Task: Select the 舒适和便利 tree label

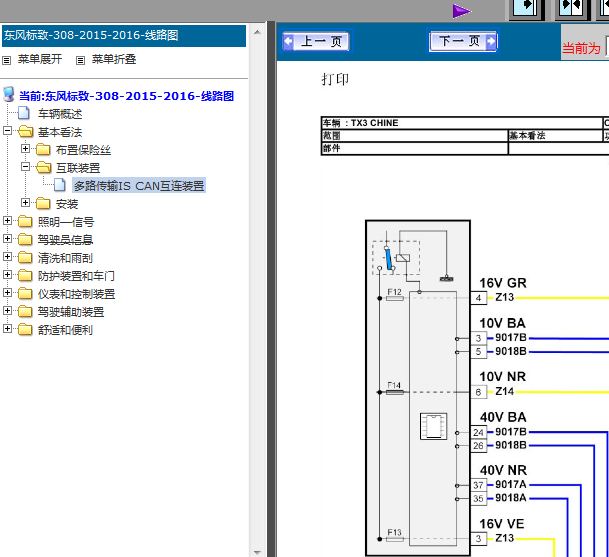Action: (x=65, y=330)
